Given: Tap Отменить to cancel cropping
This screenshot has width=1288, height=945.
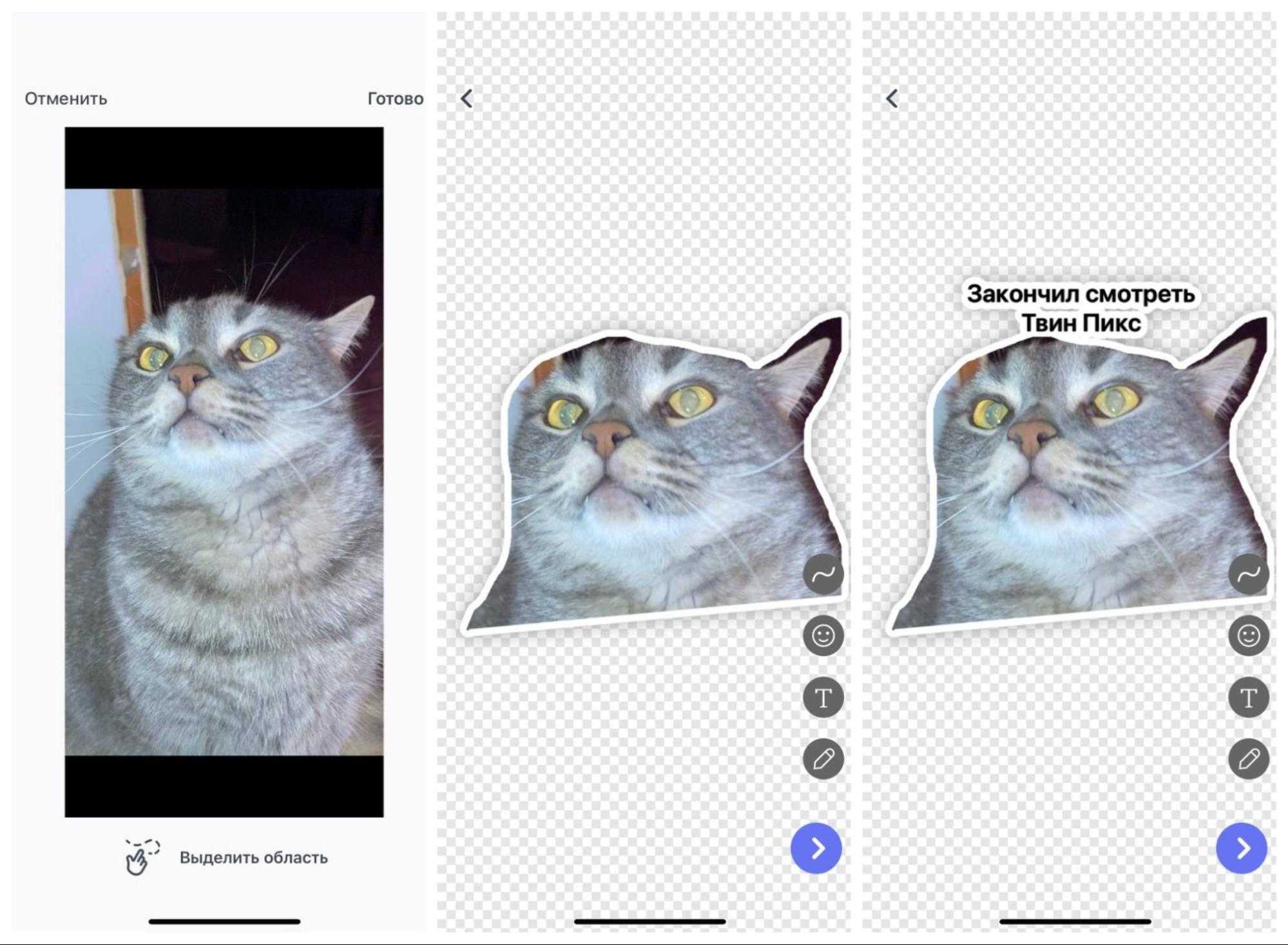Looking at the screenshot, I should [x=66, y=99].
